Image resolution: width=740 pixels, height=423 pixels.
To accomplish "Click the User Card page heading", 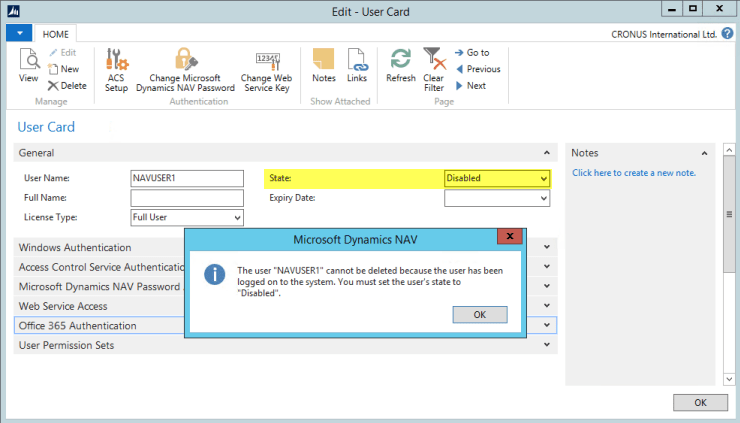I will pos(46,127).
